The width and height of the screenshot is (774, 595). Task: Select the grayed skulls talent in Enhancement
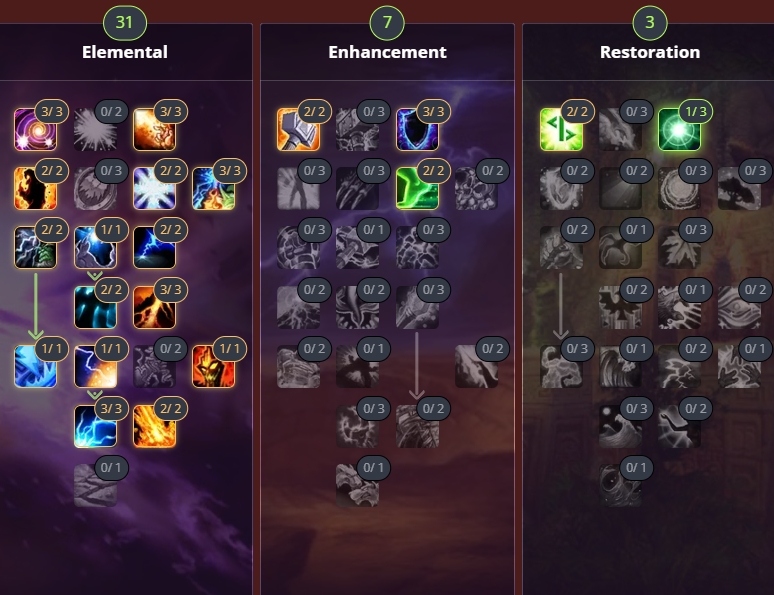(476, 189)
